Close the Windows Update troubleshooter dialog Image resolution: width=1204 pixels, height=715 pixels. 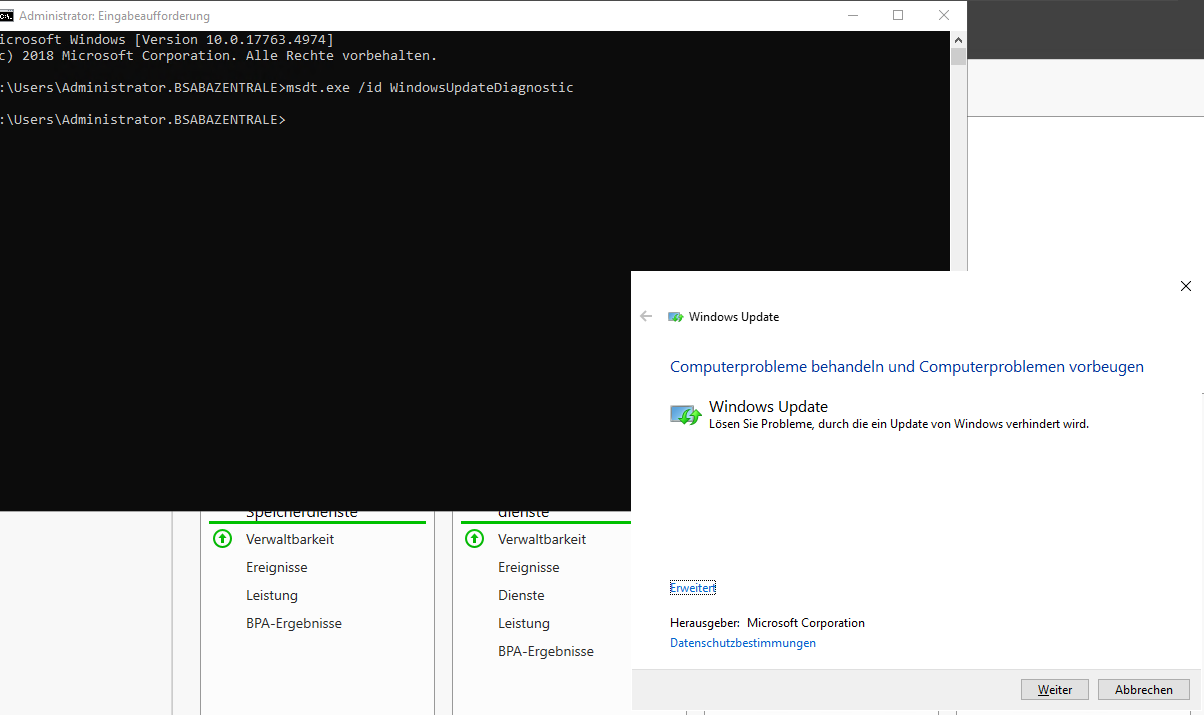1186,286
